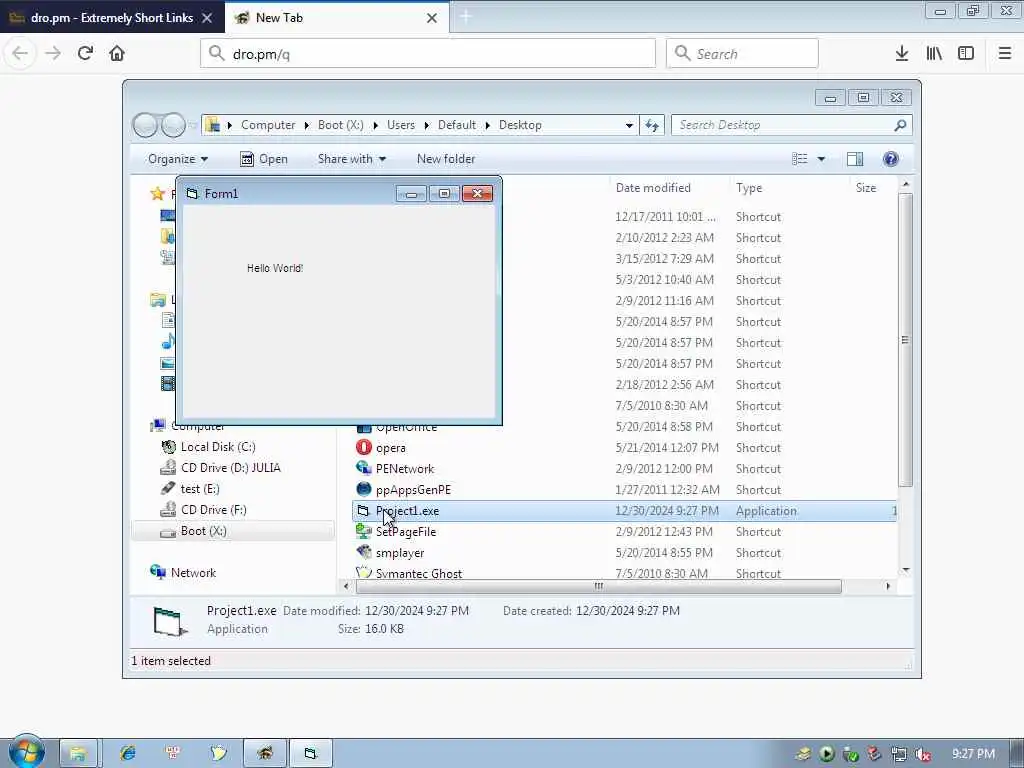
Task: Click scroll down arrow of file list
Action: (906, 571)
